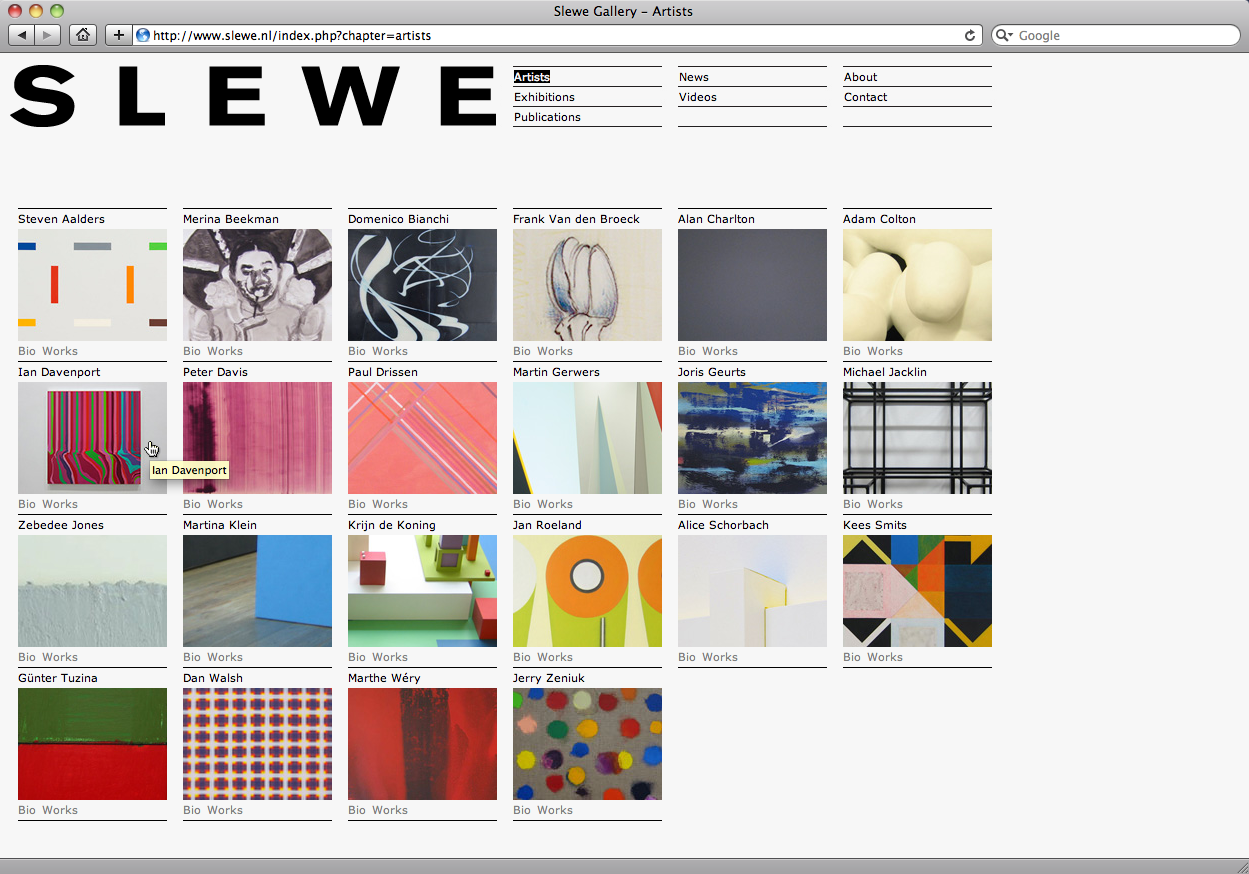Click the SLEWE gallery logo
The image size is (1249, 874).
coord(253,97)
